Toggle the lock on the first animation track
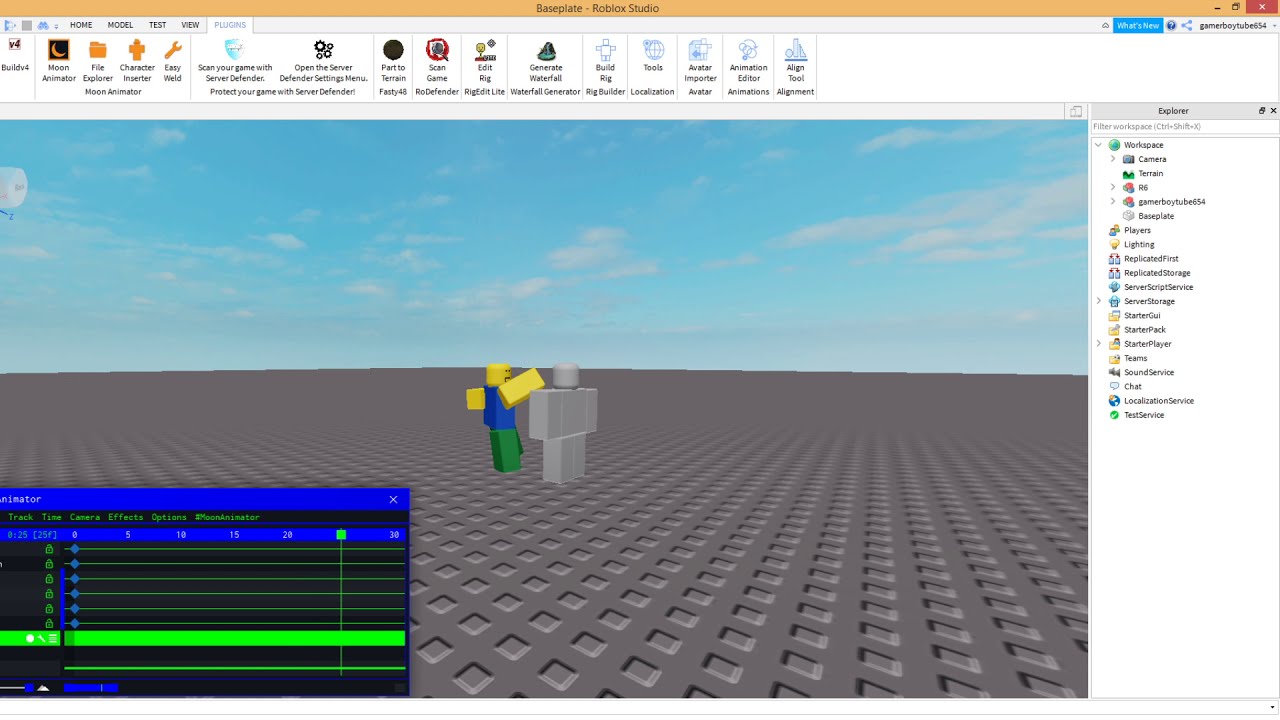1280x720 pixels. click(x=49, y=549)
